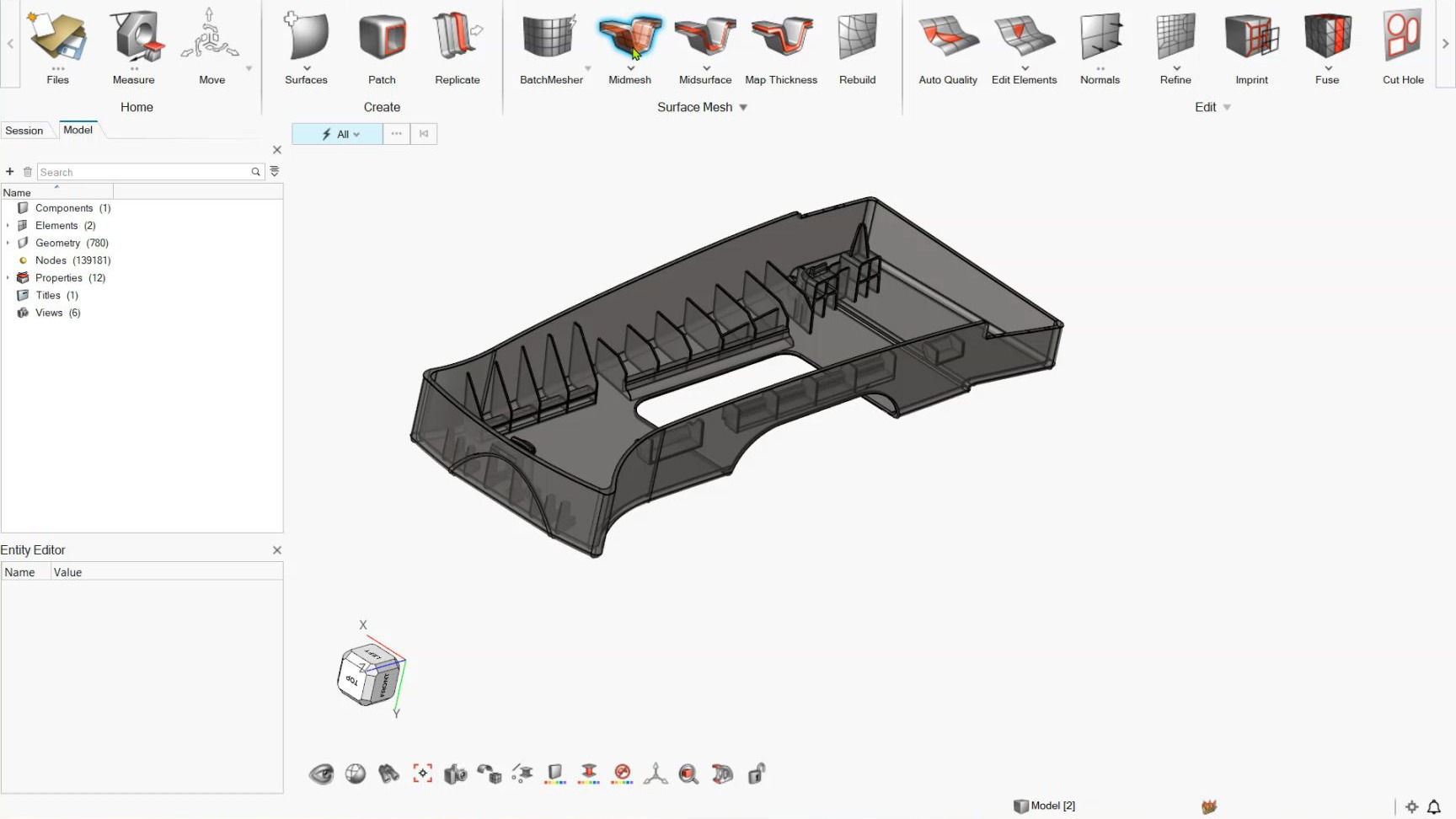Switch to the Model tab

[78, 130]
